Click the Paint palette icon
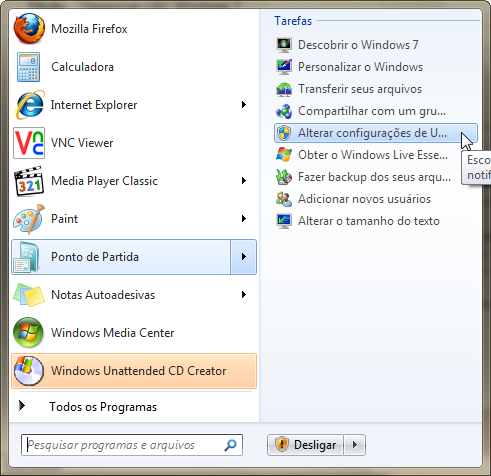491x476 pixels. point(29,219)
